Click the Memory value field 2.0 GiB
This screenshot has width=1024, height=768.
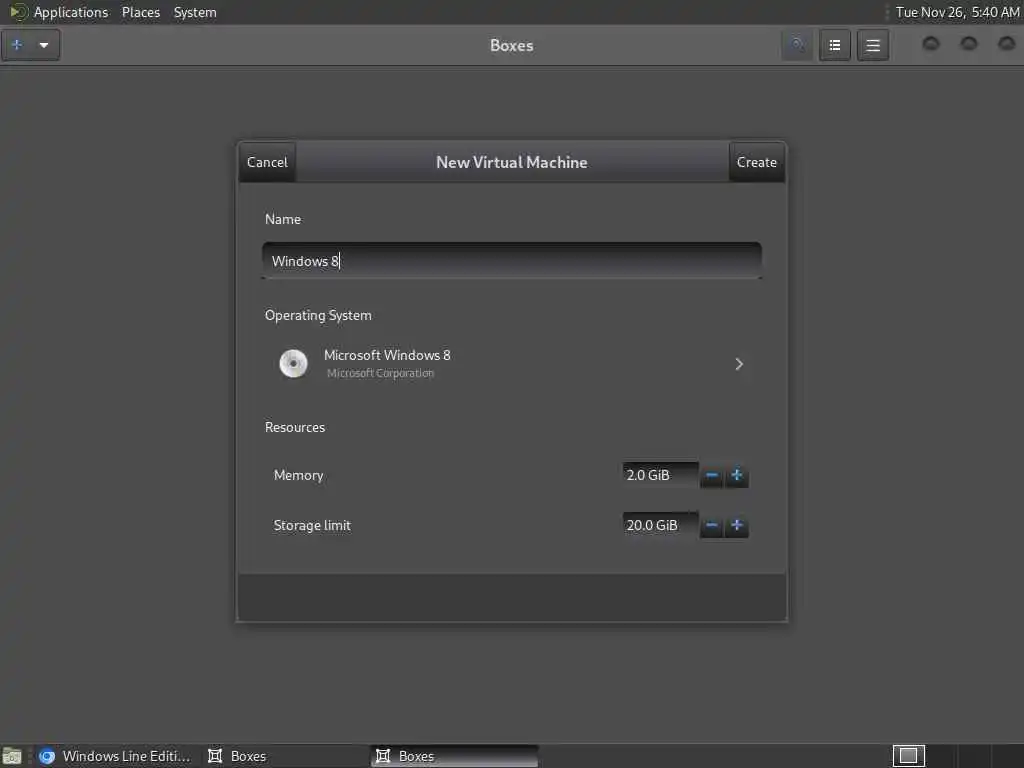(x=660, y=475)
